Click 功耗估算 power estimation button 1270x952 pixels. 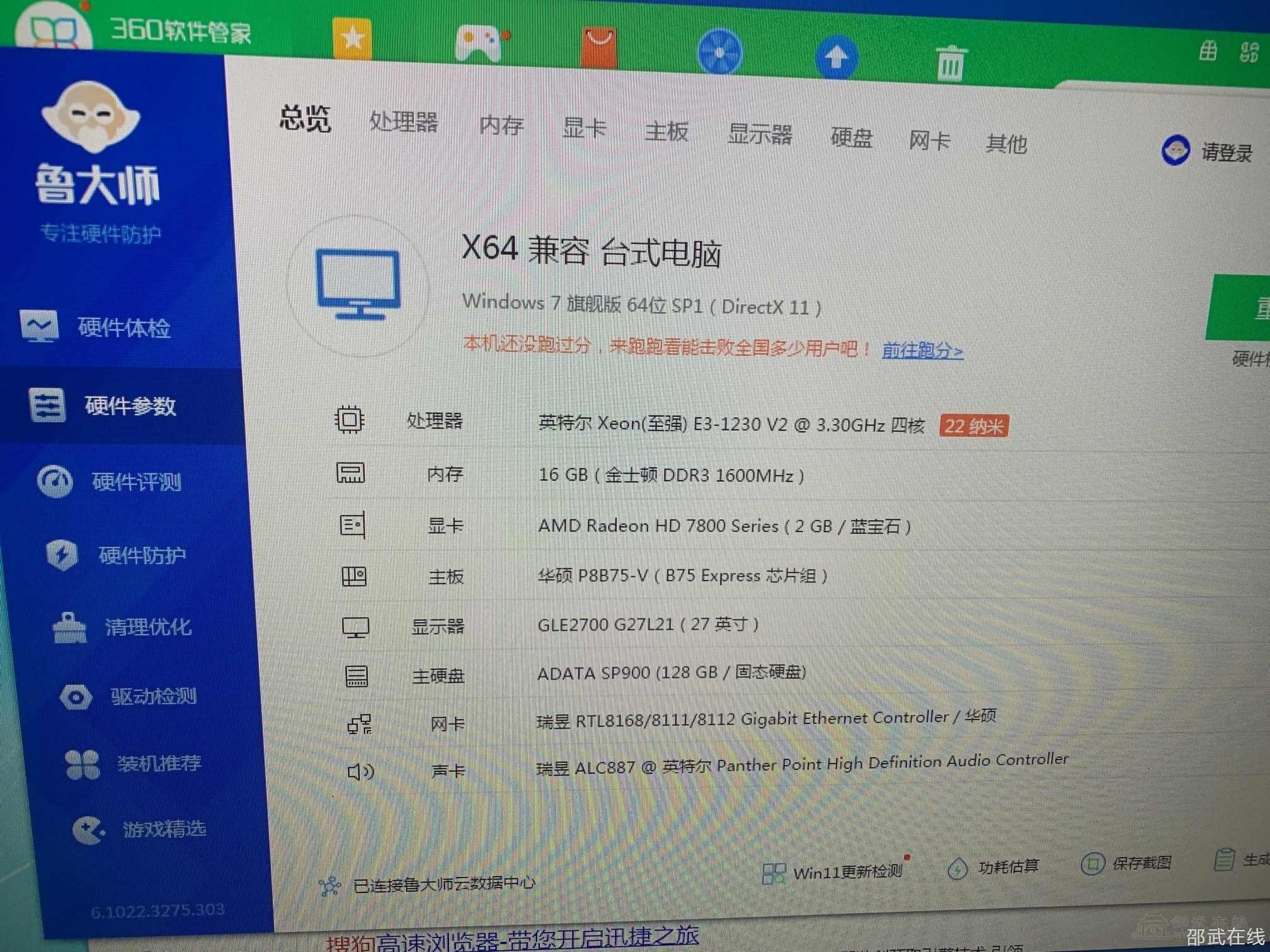click(x=1007, y=868)
